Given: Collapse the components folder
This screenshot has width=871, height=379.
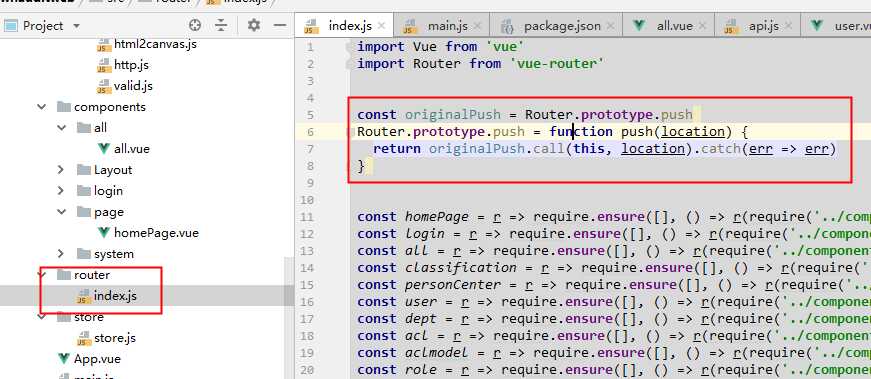Looking at the screenshot, I should pyautogui.click(x=42, y=107).
